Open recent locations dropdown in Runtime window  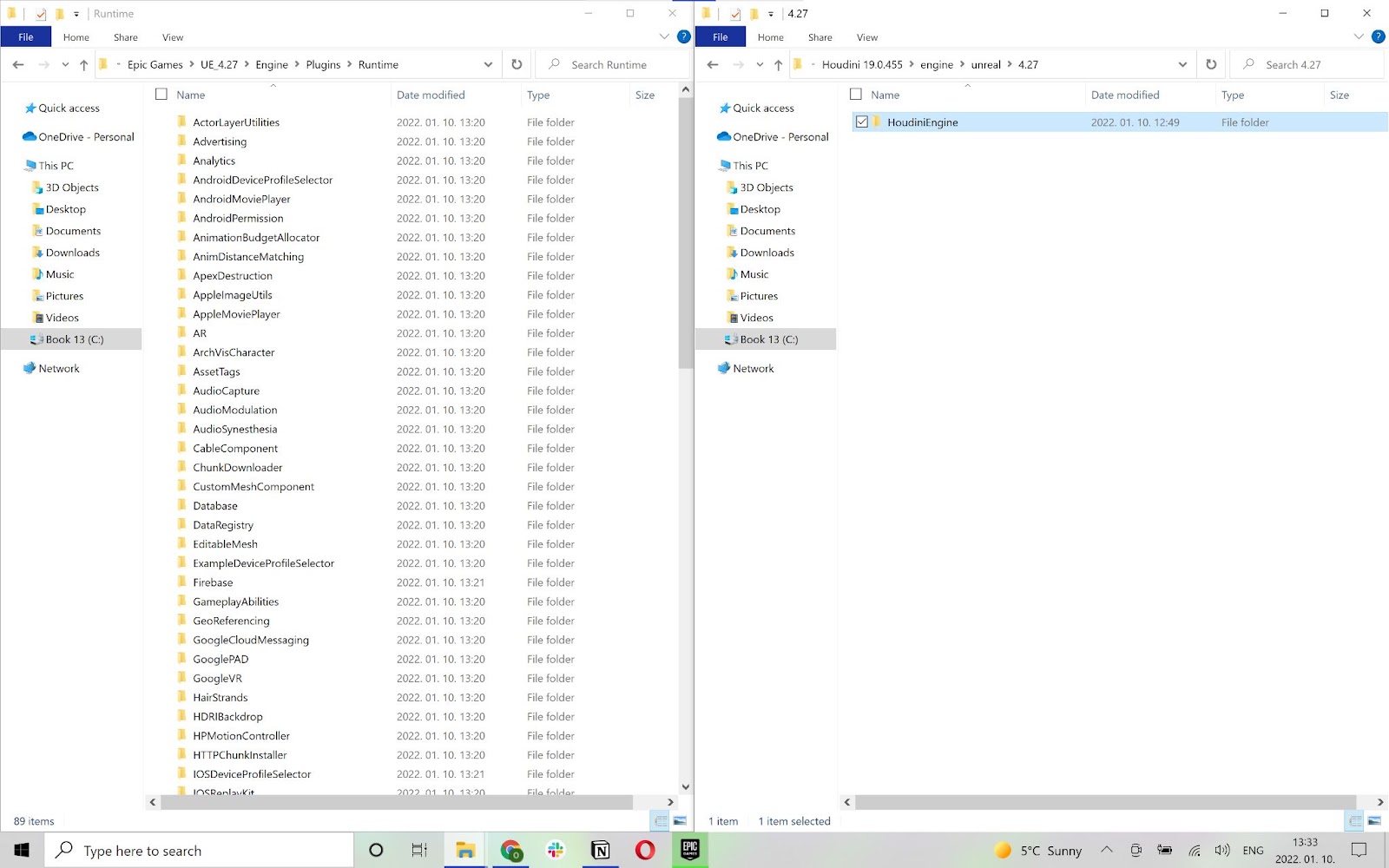coord(65,64)
